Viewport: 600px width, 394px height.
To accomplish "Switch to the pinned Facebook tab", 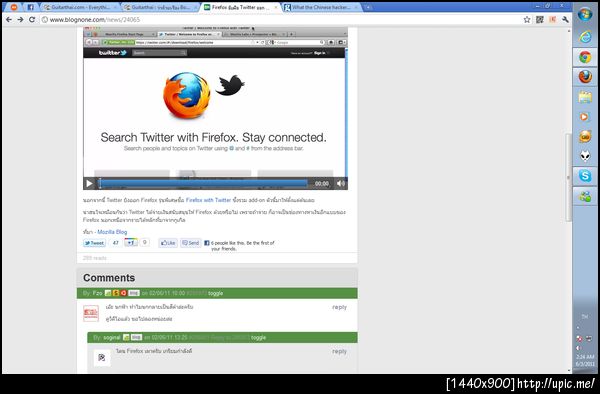I will coord(30,7).
